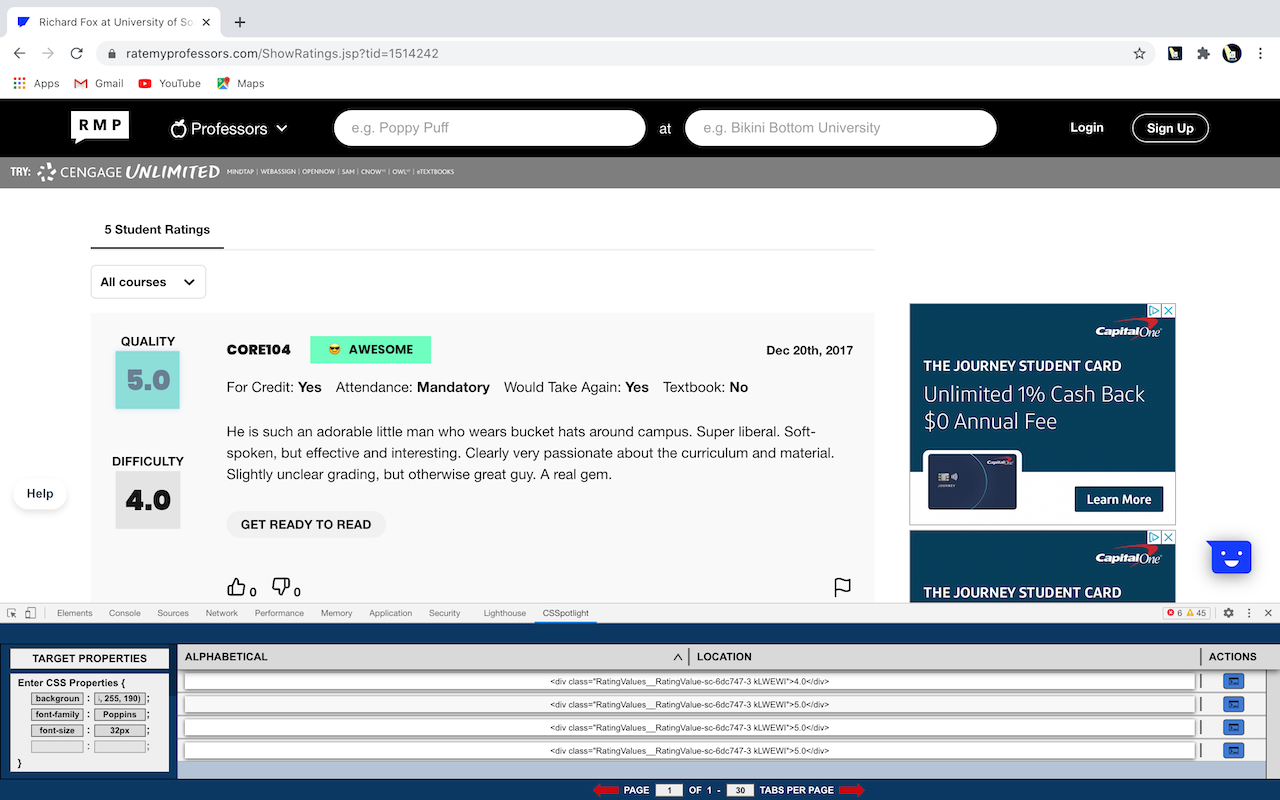Close the Richard Fox browser tab
The width and height of the screenshot is (1280, 800).
(x=208, y=22)
